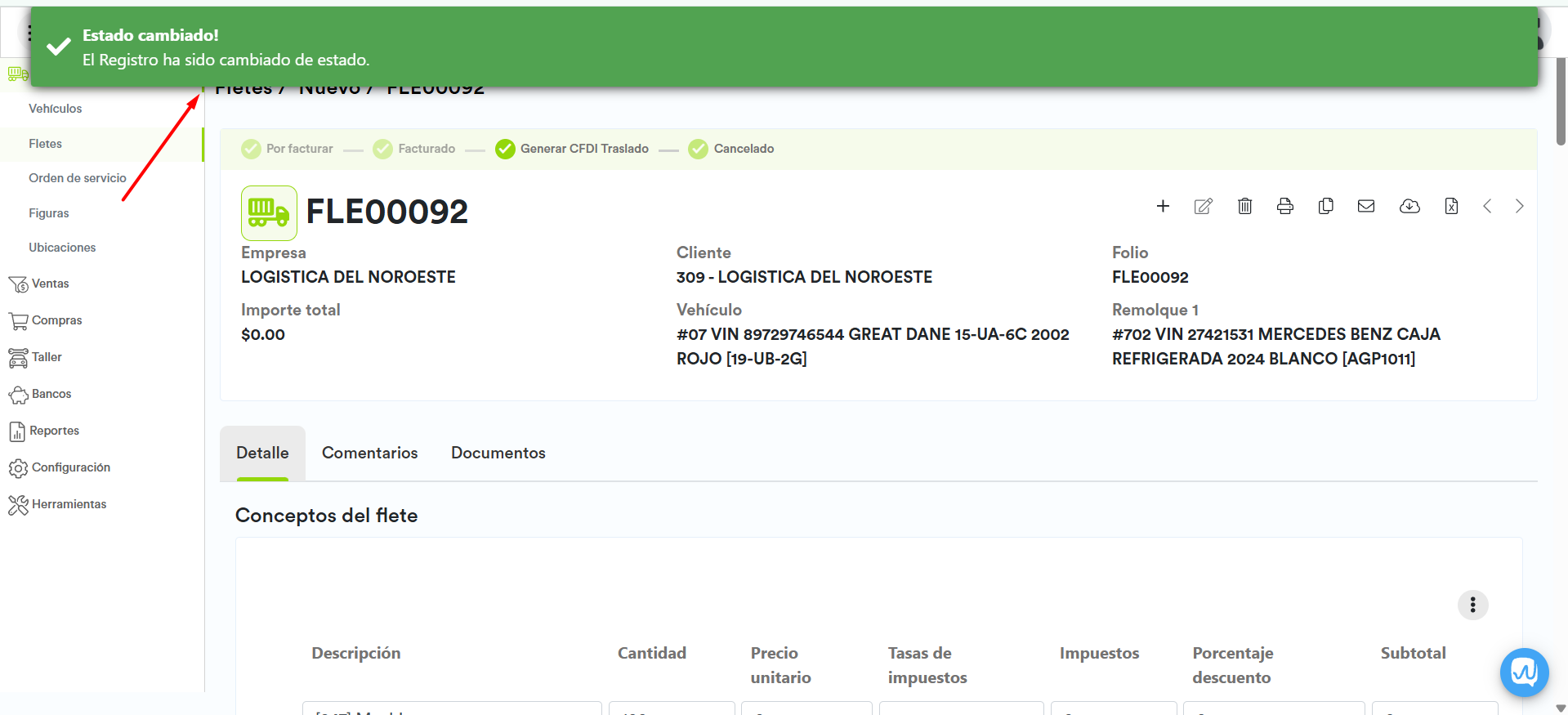Open Orden de servicio in sidebar
This screenshot has height=715, width=1568.
[78, 178]
